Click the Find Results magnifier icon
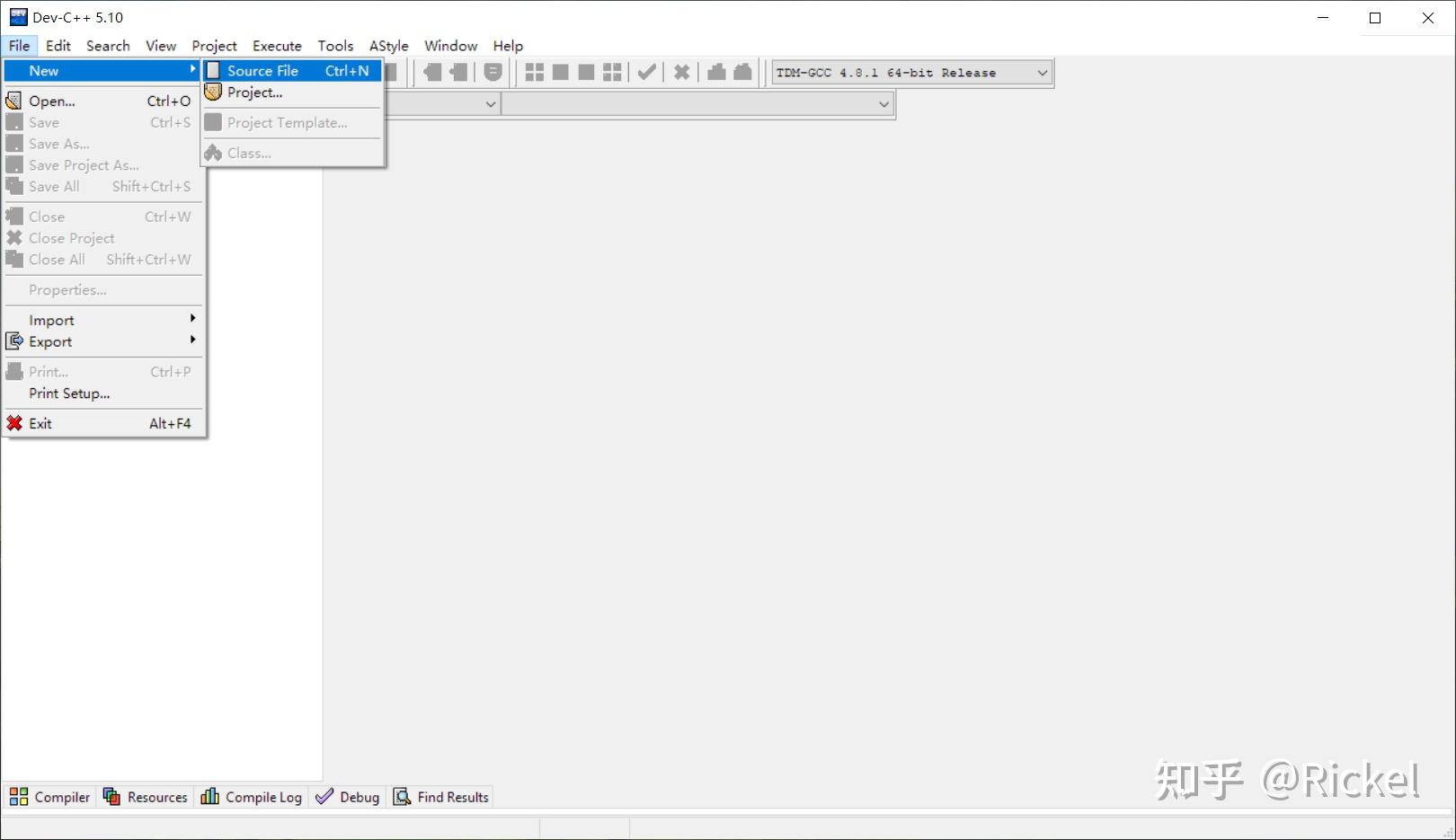The image size is (1456, 840). (402, 797)
